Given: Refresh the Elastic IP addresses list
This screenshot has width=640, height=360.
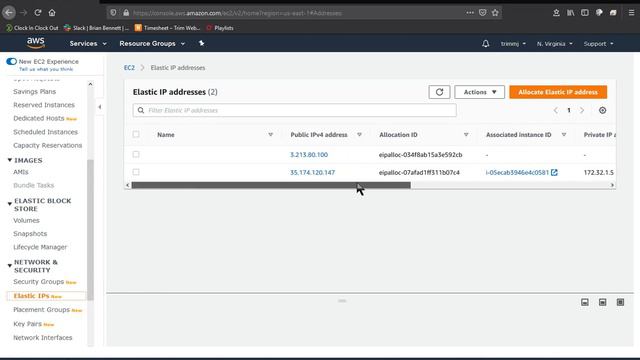Looking at the screenshot, I should coord(439,92).
